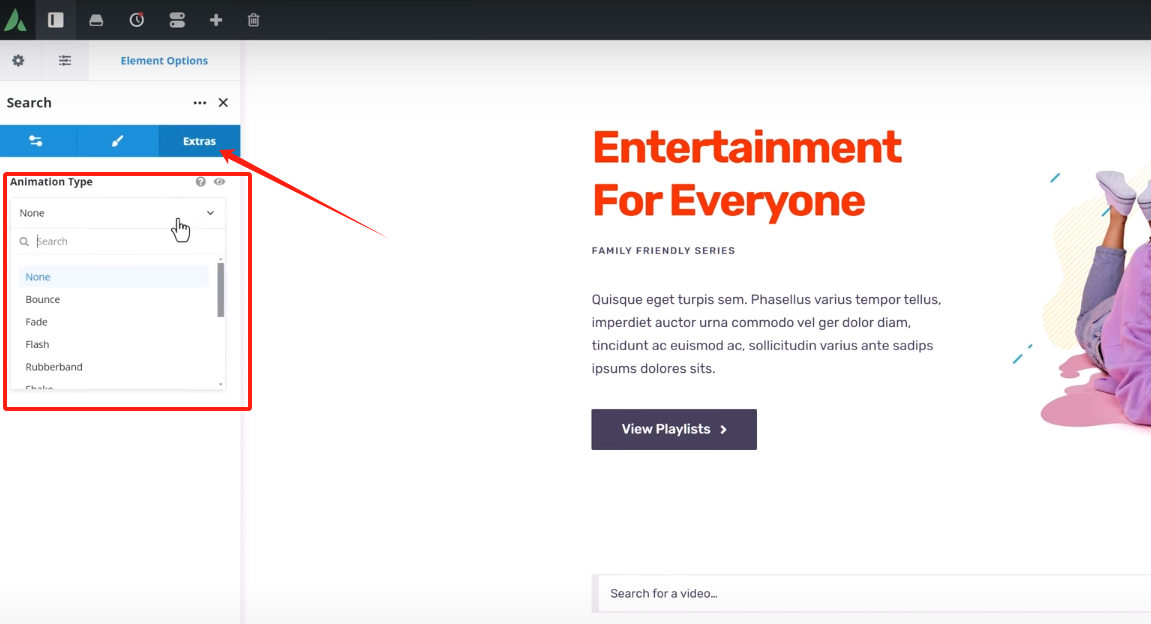Open the sliders page options tab
The image size is (1151, 624).
pyautogui.click(x=65, y=61)
